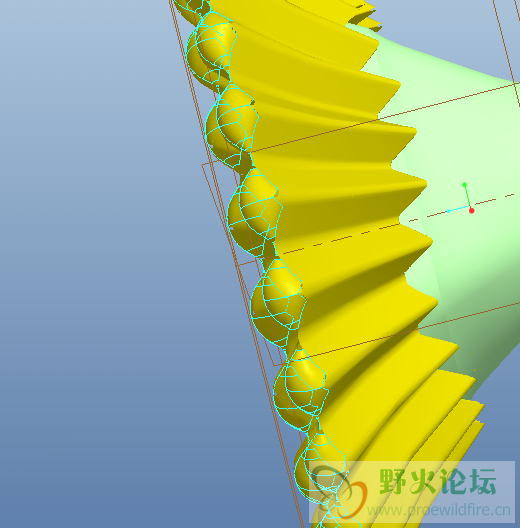Open the www.proewildfire.cn watermark link
Image resolution: width=520 pixels, height=528 pixels.
pos(438,510)
